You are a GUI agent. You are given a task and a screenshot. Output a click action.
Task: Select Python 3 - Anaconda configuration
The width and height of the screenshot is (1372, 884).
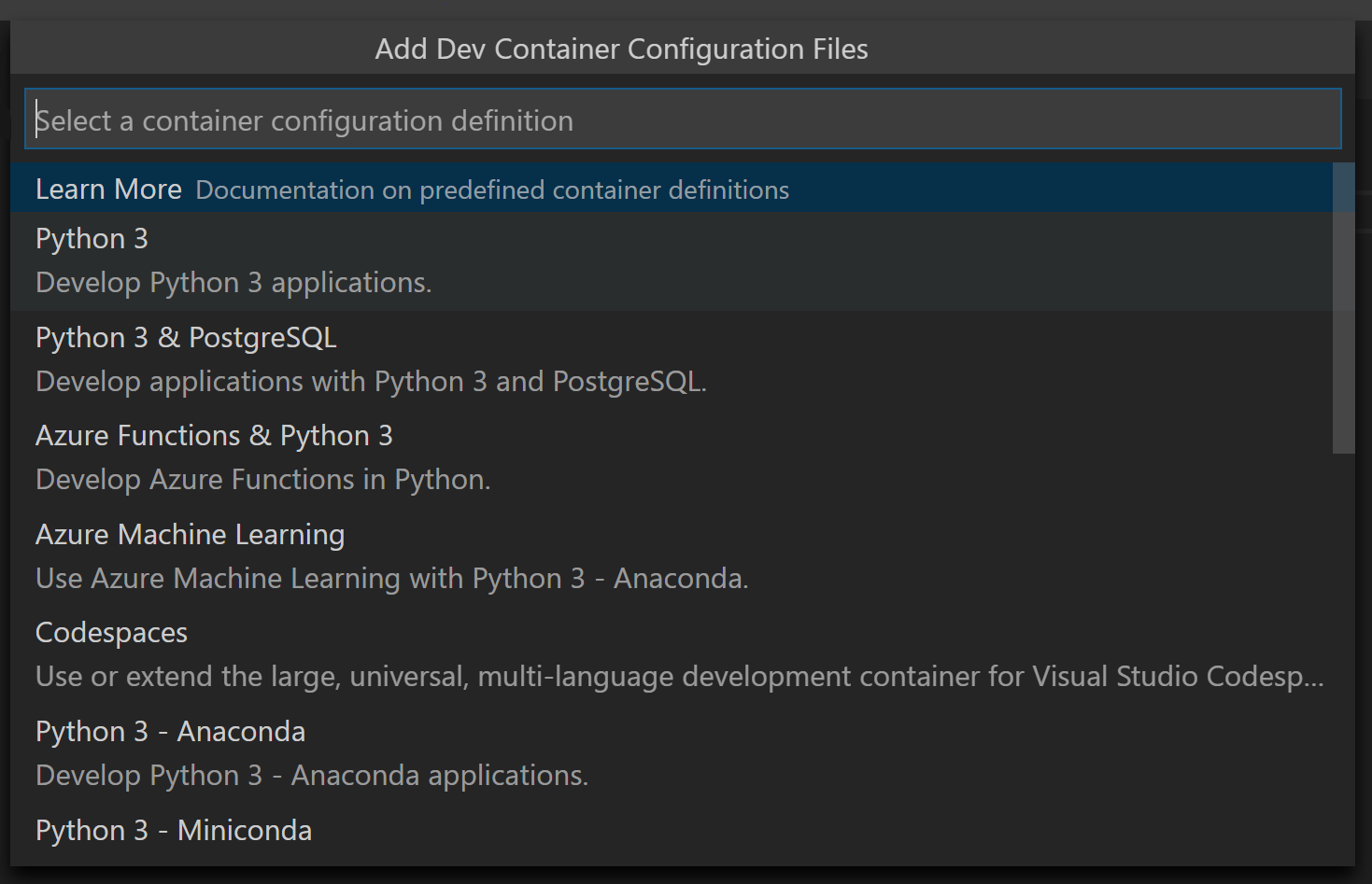point(170,732)
